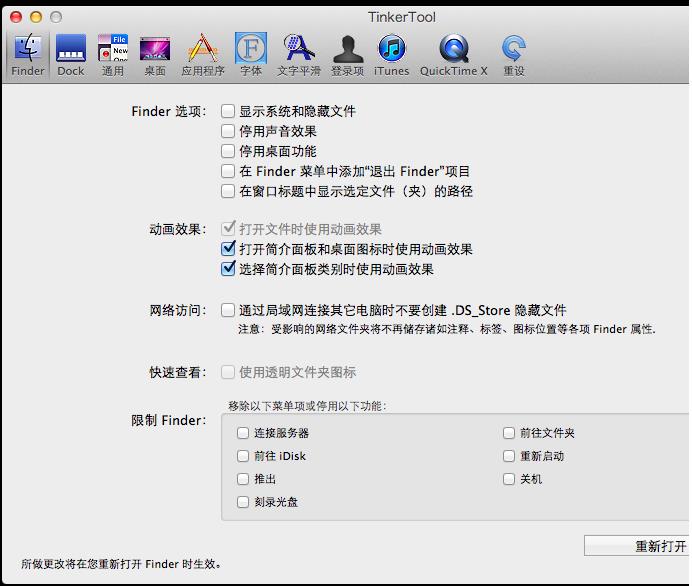Open the iTunes pane icon
Image resolution: width=692 pixels, height=586 pixels.
pos(391,55)
